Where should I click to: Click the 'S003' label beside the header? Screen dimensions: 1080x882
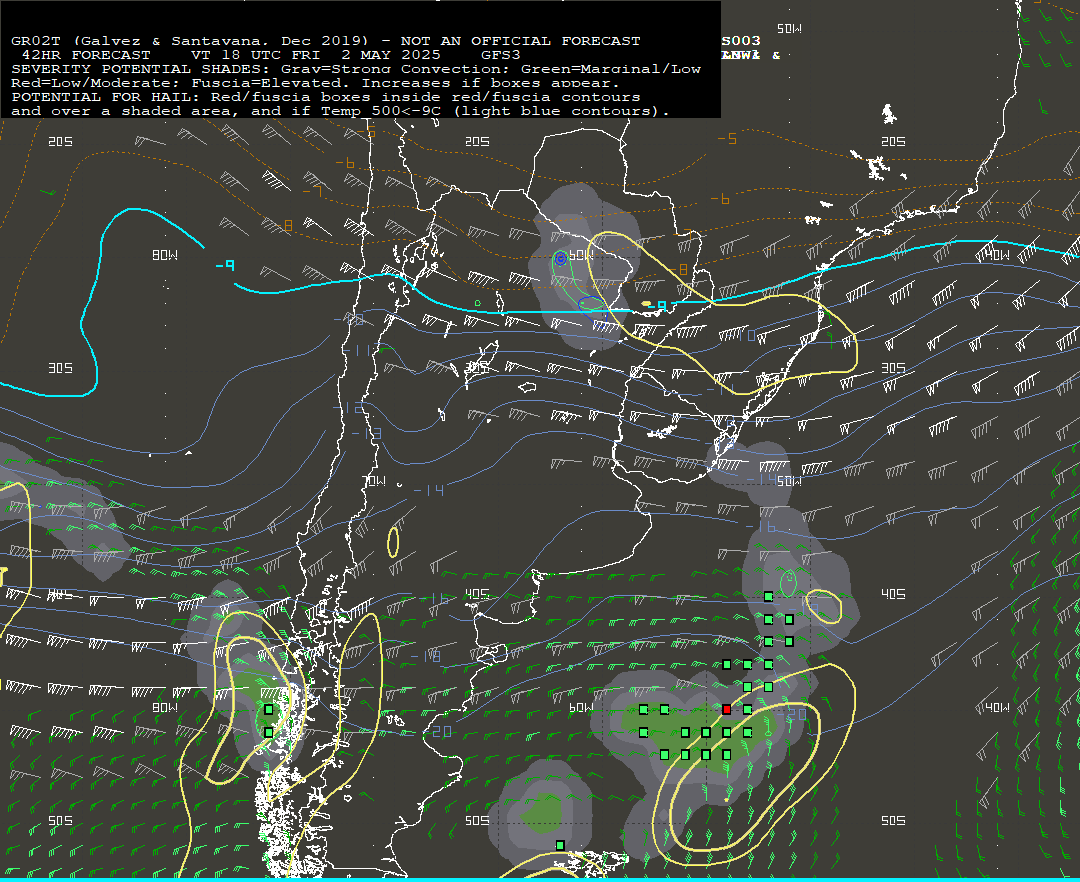pyautogui.click(x=741, y=41)
